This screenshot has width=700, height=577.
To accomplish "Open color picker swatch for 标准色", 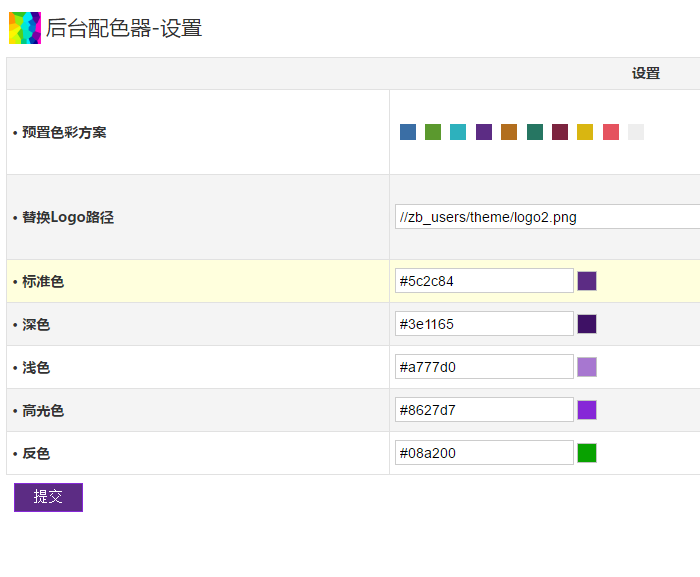I will point(587,281).
